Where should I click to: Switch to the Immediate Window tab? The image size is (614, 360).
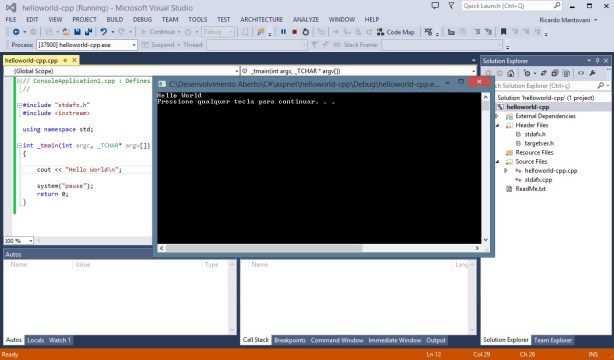(395, 340)
